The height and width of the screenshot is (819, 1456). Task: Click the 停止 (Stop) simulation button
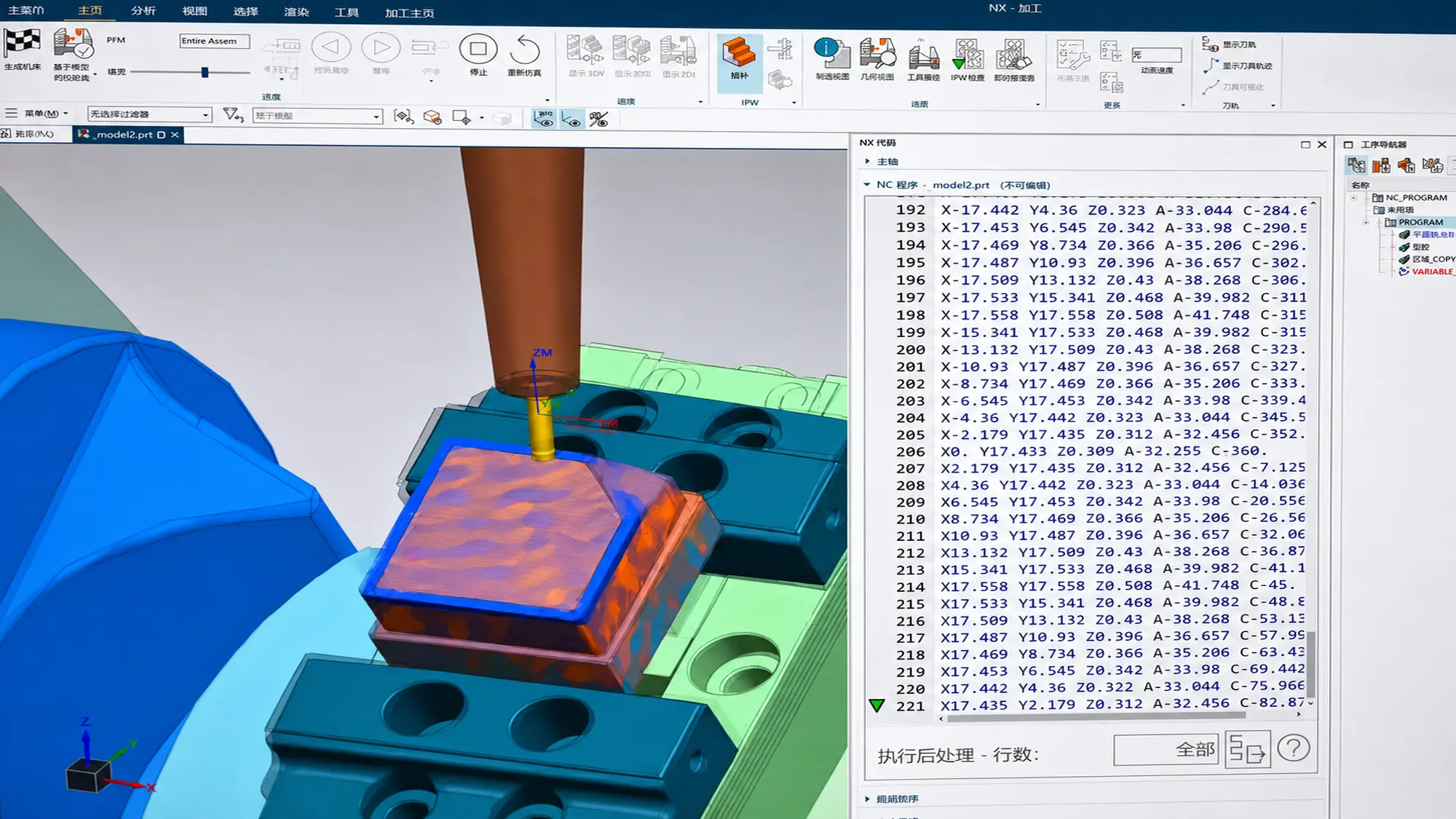(478, 49)
